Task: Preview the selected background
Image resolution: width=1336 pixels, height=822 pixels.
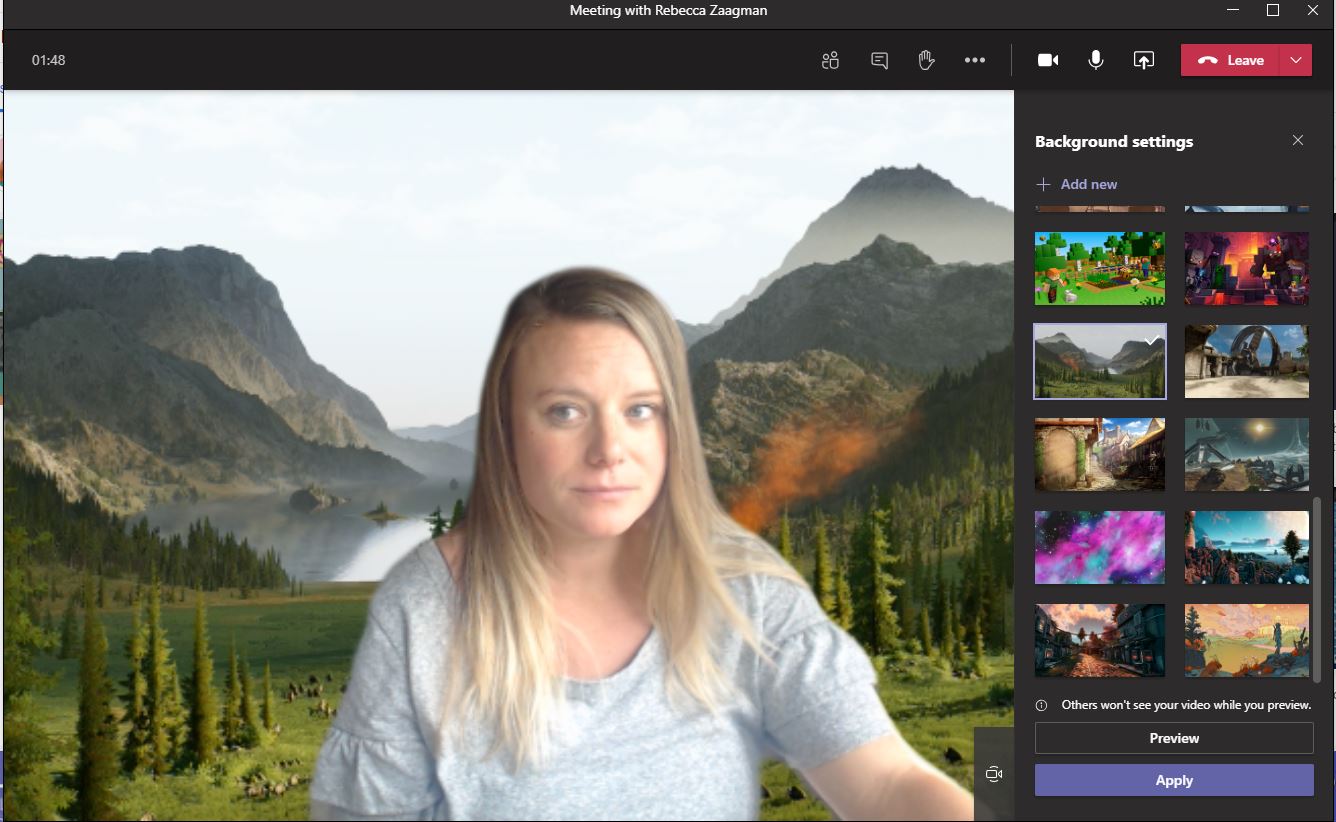Action: 1174,738
